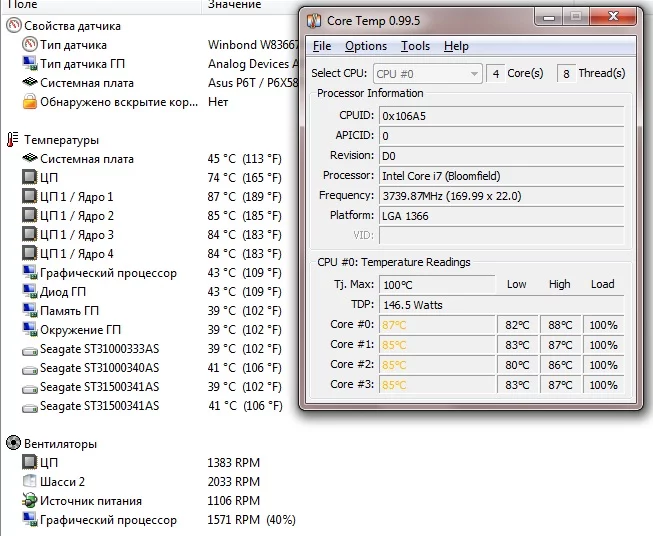
Task: Click the Seagate ST31500341AS row showing 41 °C (106 °F)
Action: [x=152, y=406]
